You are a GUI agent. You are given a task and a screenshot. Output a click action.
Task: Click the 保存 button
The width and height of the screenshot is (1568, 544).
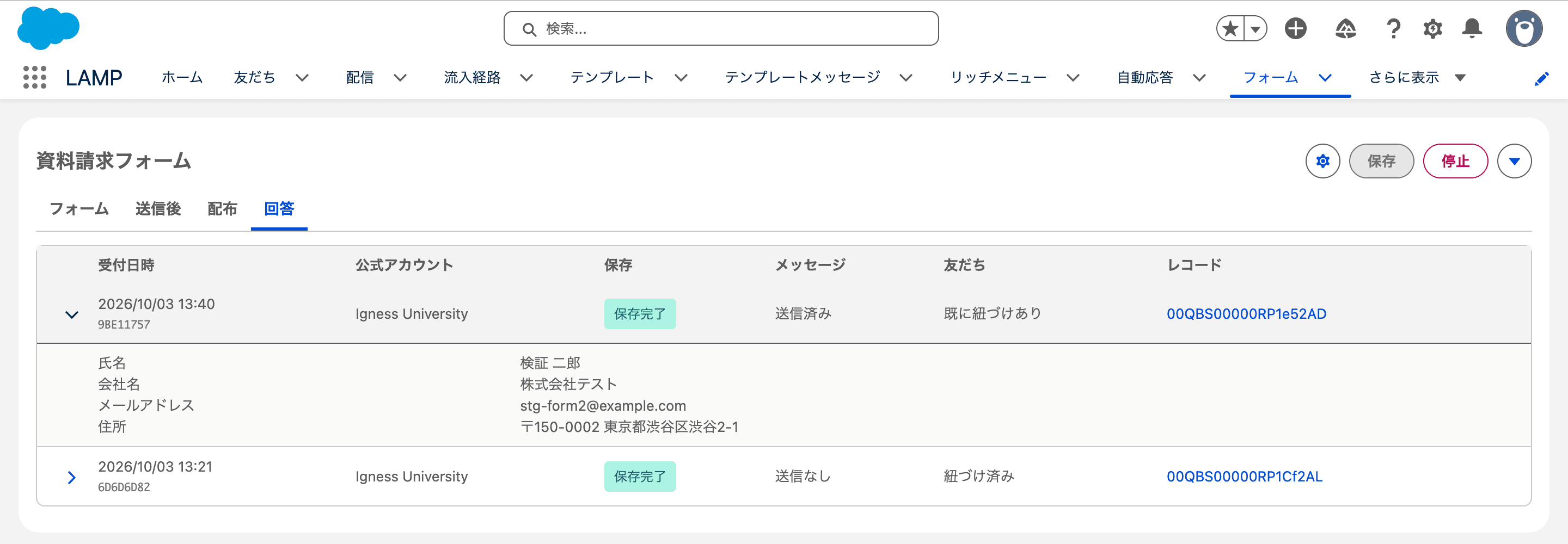pos(1381,161)
